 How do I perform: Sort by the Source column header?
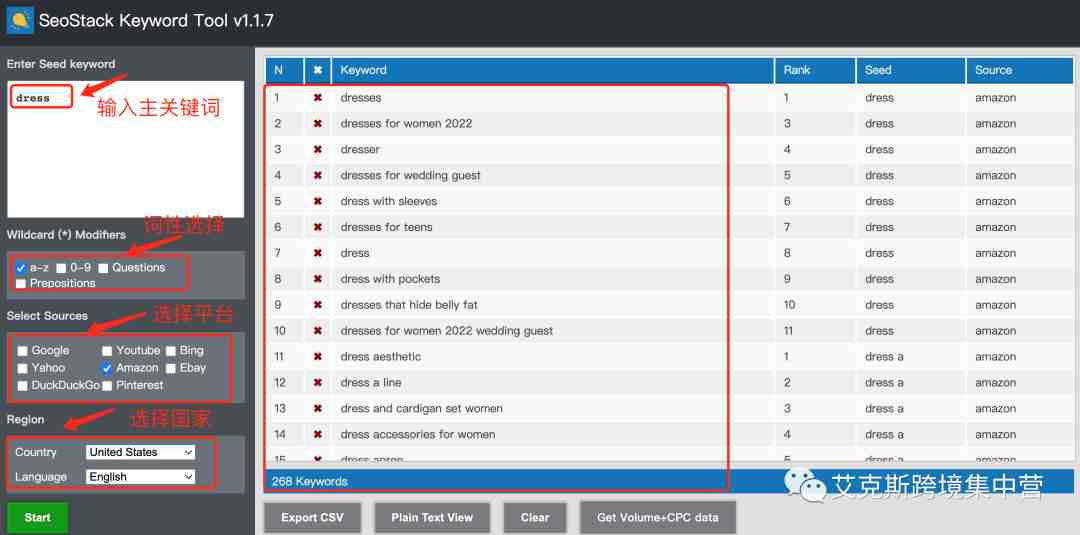1020,70
